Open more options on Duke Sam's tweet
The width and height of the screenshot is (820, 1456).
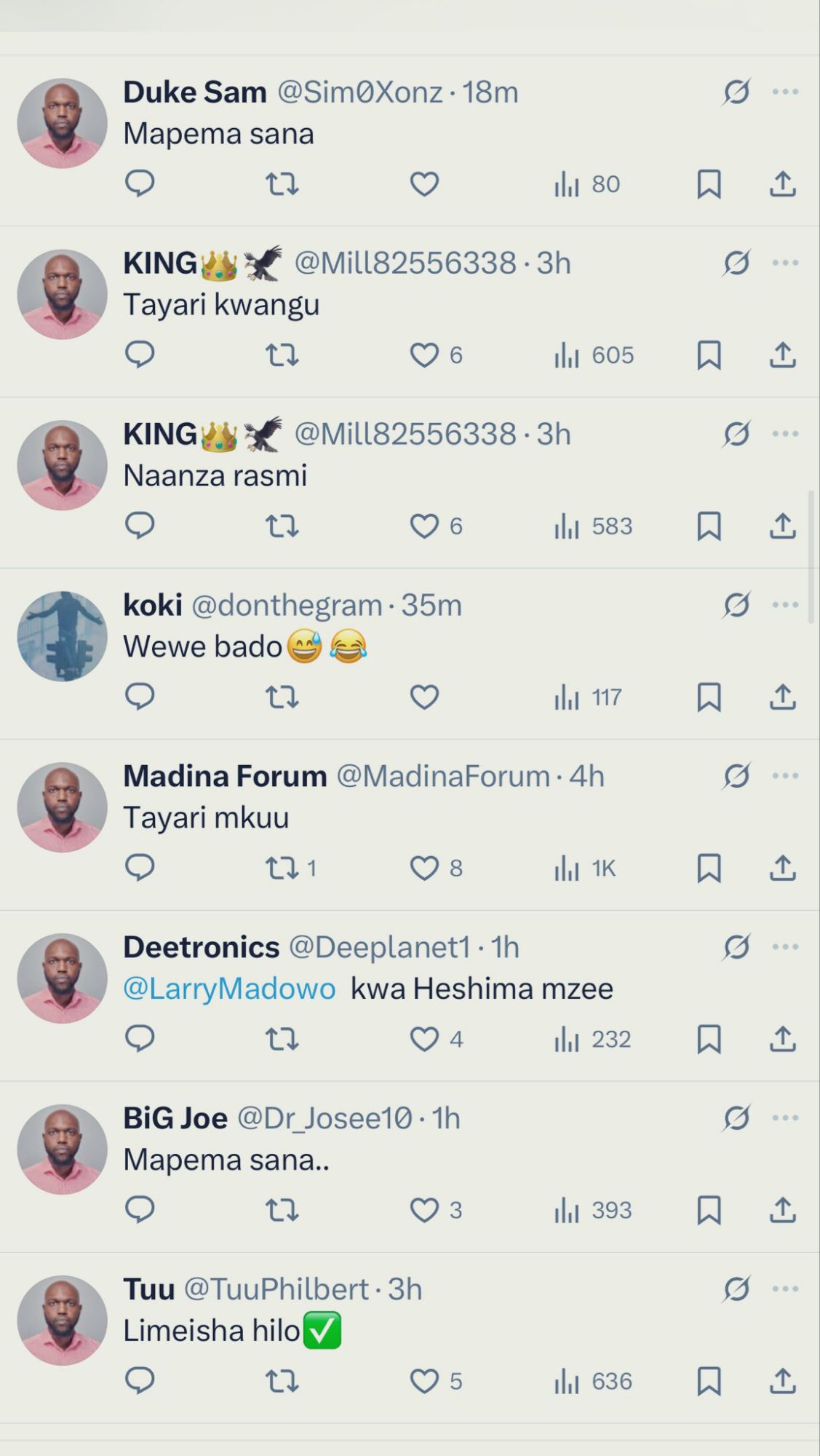click(785, 92)
